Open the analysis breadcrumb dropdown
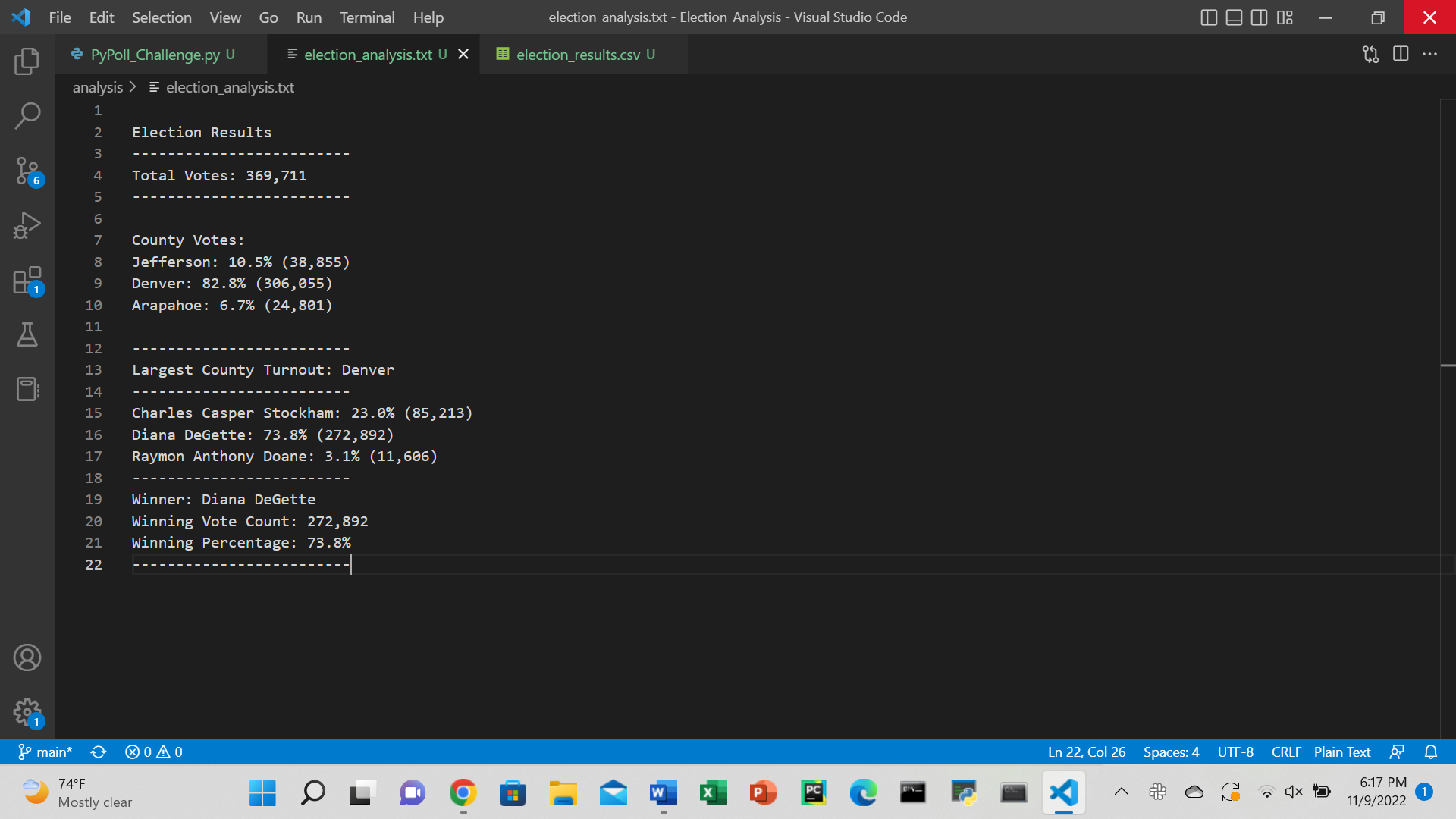 97,87
